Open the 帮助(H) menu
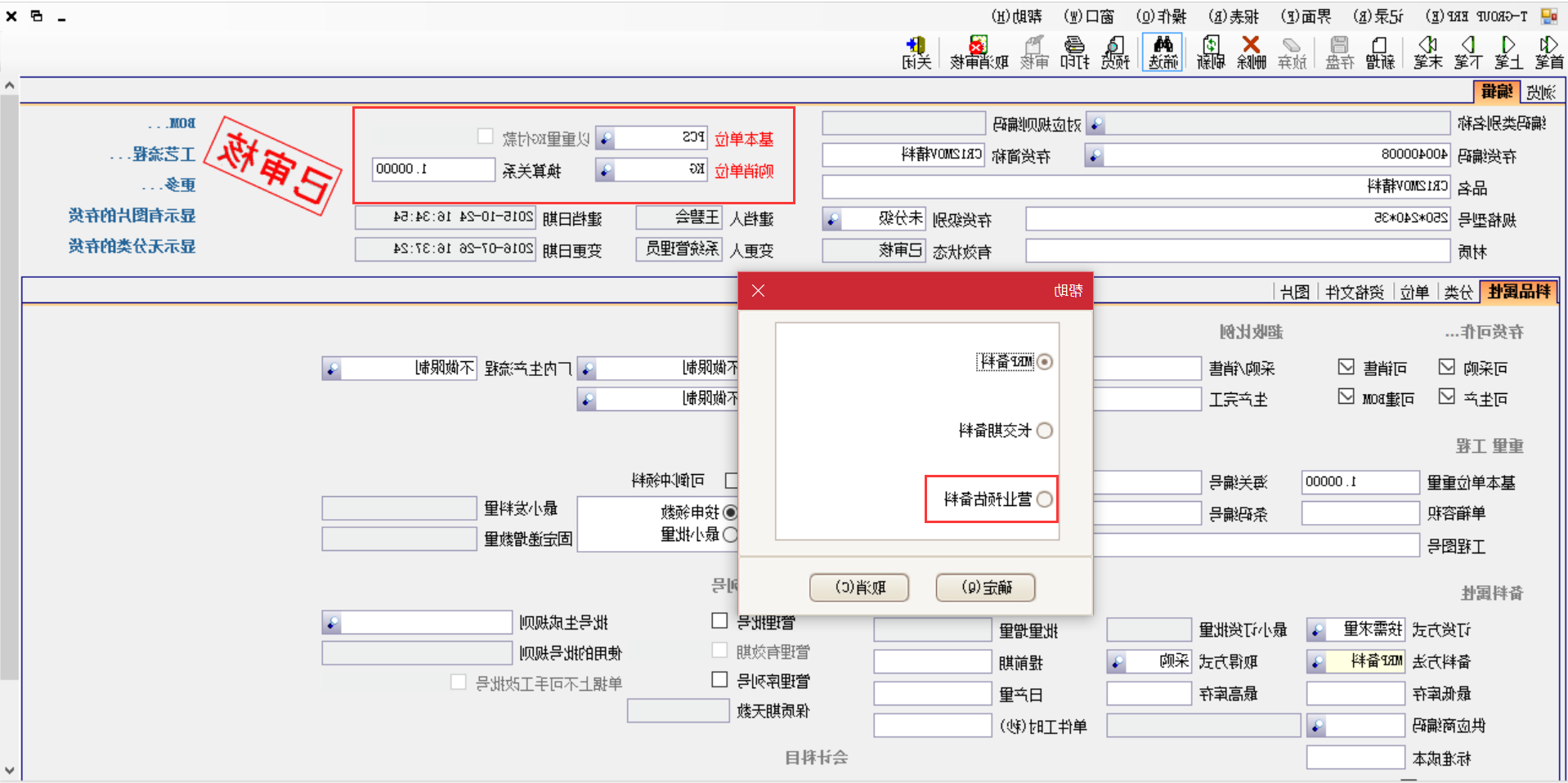This screenshot has height=783, width=1568. tap(1016, 16)
